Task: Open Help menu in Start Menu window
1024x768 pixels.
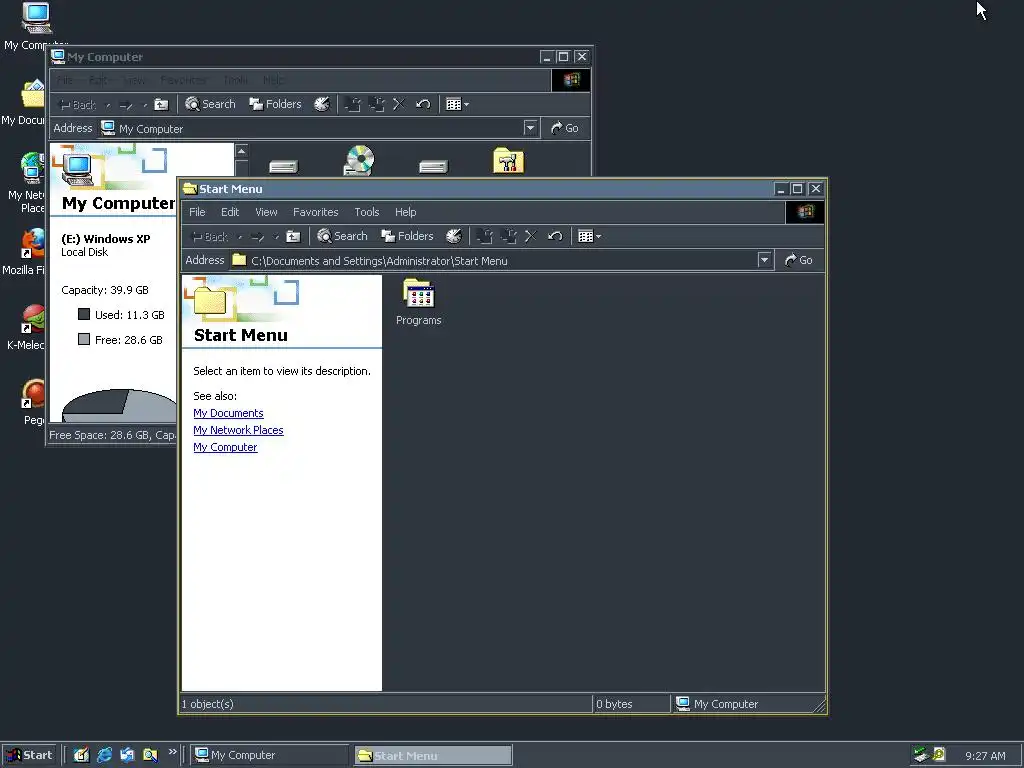Action: (x=406, y=212)
